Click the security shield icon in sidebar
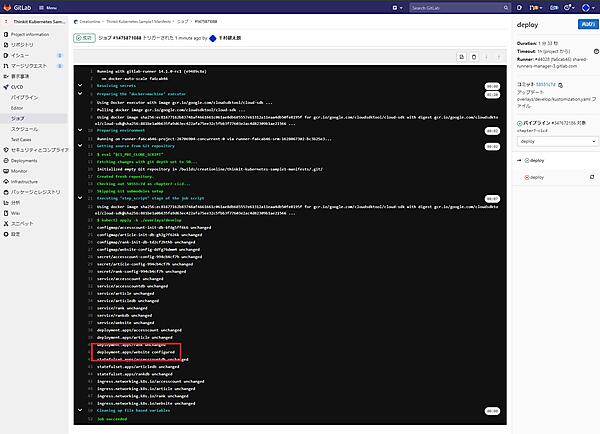 coord(6,150)
